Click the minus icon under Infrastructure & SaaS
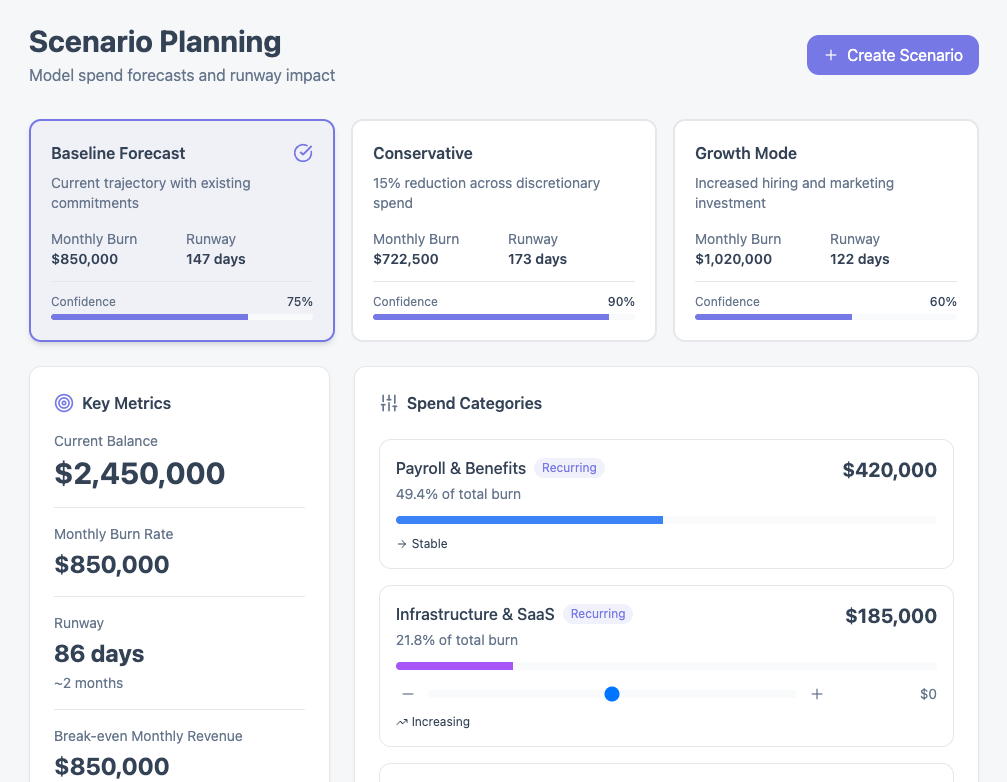Viewport: 1007px width, 782px height. tap(408, 694)
